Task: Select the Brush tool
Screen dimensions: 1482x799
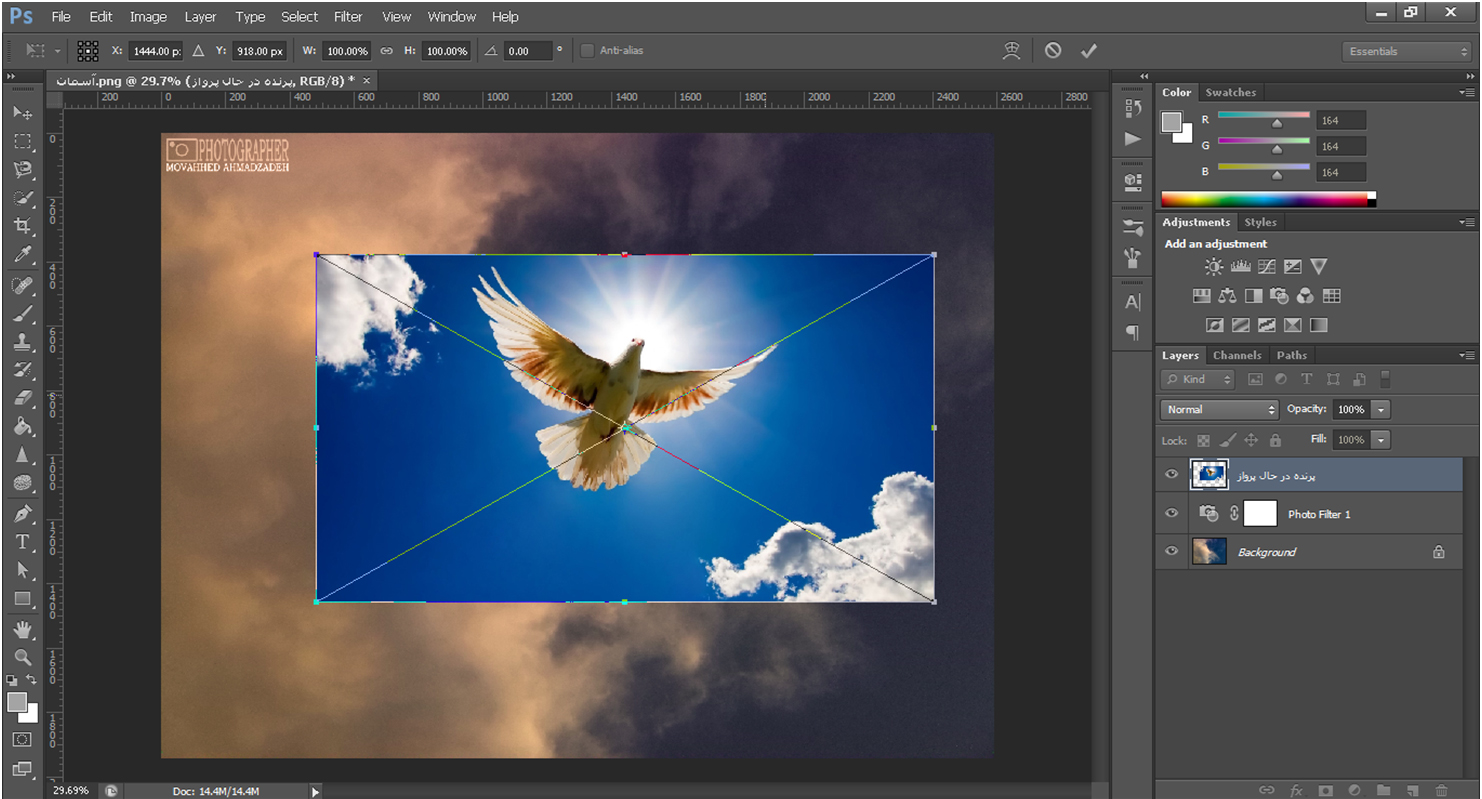Action: (23, 314)
